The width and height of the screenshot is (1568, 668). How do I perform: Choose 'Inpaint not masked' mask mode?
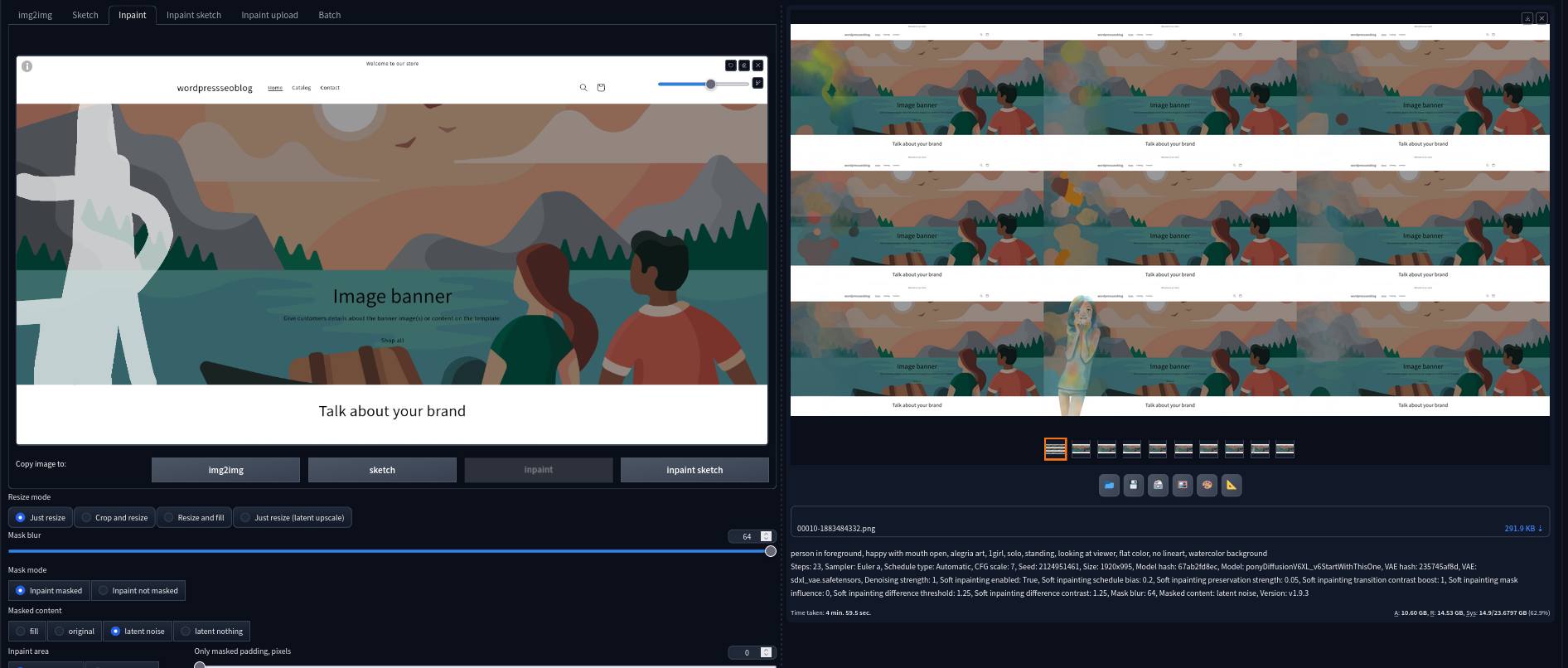tap(138, 591)
